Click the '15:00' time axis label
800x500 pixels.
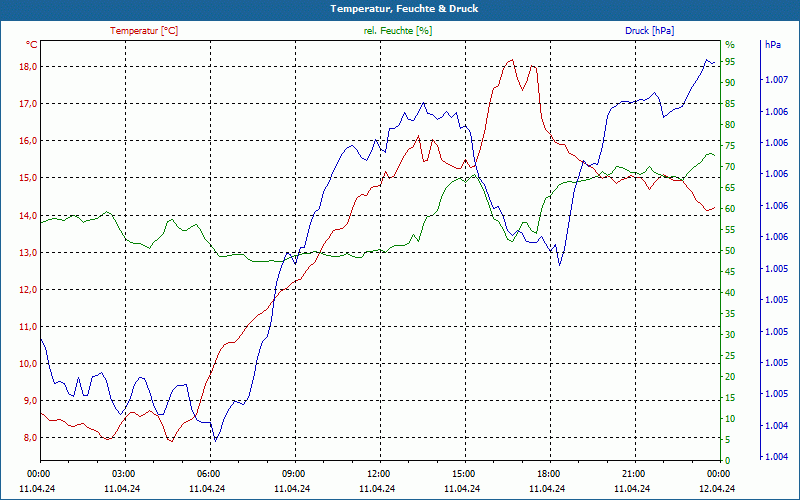coord(465,473)
